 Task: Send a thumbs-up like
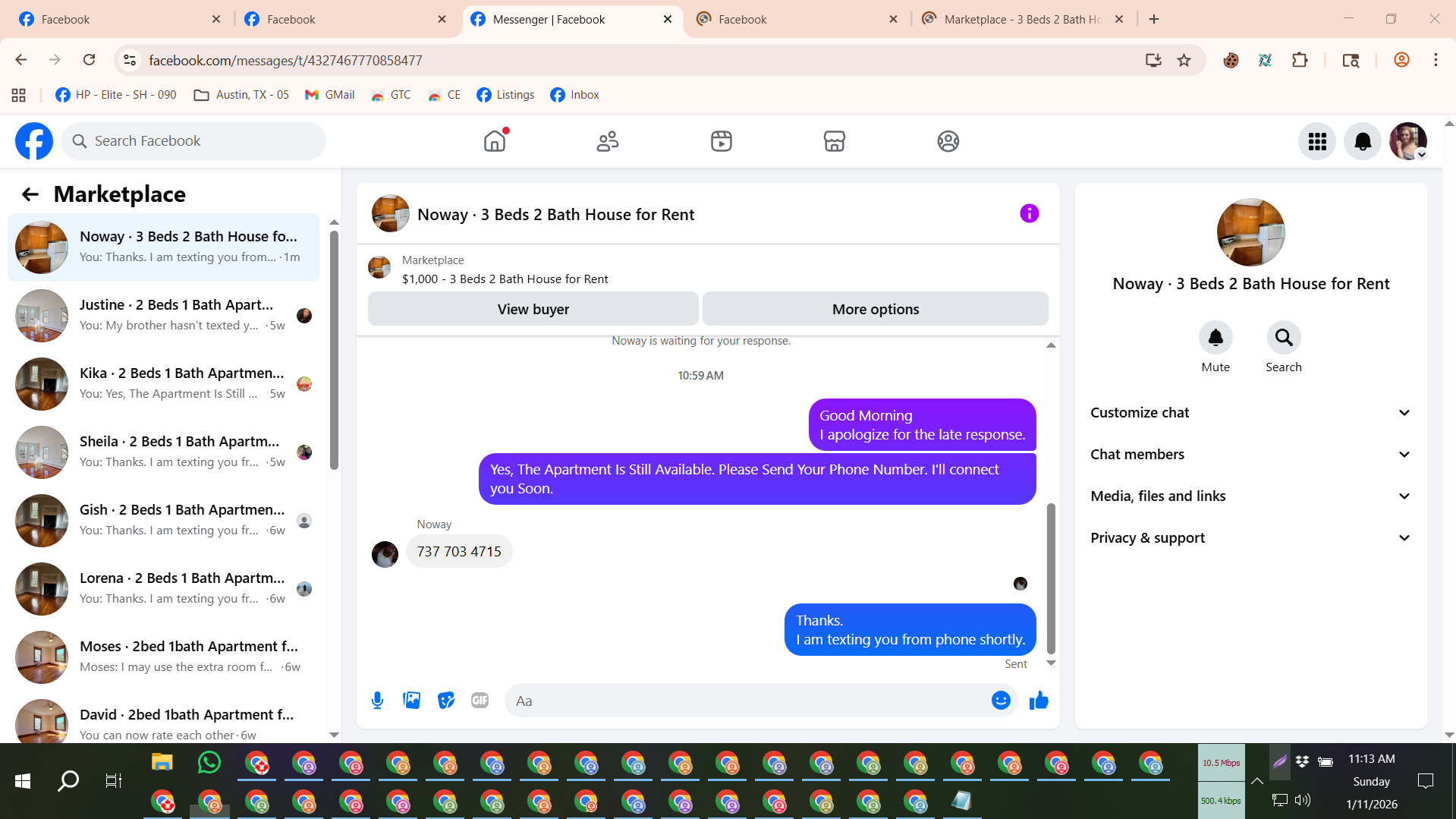[1039, 701]
